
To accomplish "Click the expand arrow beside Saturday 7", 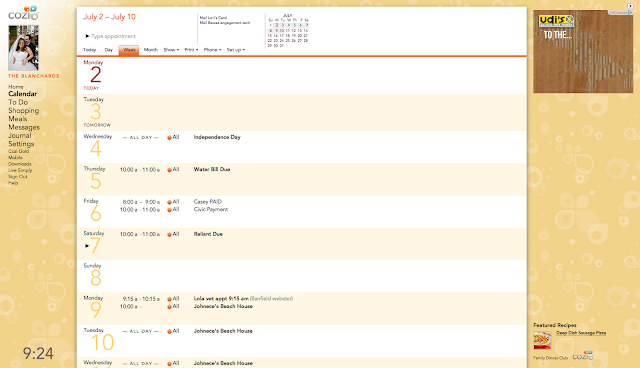I will [x=87, y=246].
